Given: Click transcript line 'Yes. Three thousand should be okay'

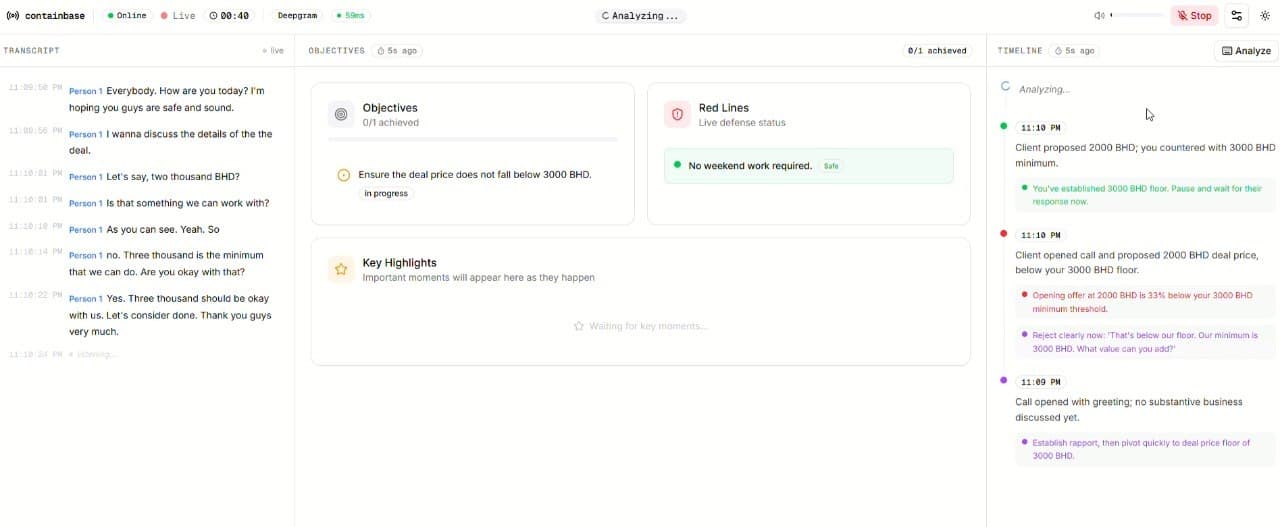Looking at the screenshot, I should (170, 315).
